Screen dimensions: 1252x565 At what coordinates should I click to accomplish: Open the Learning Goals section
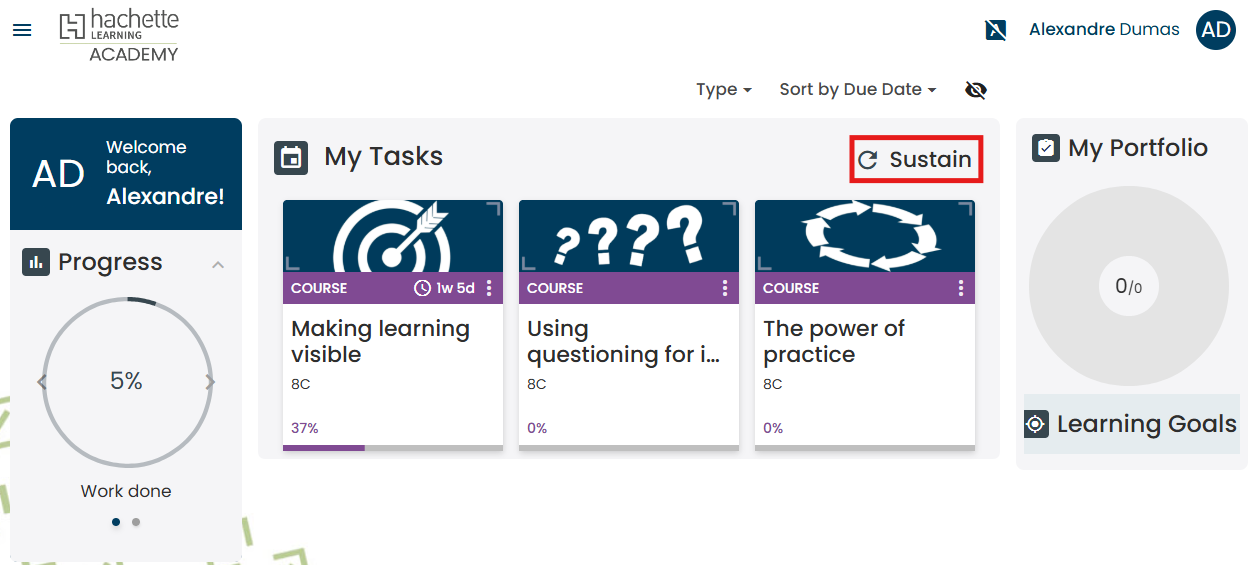[x=1146, y=424]
